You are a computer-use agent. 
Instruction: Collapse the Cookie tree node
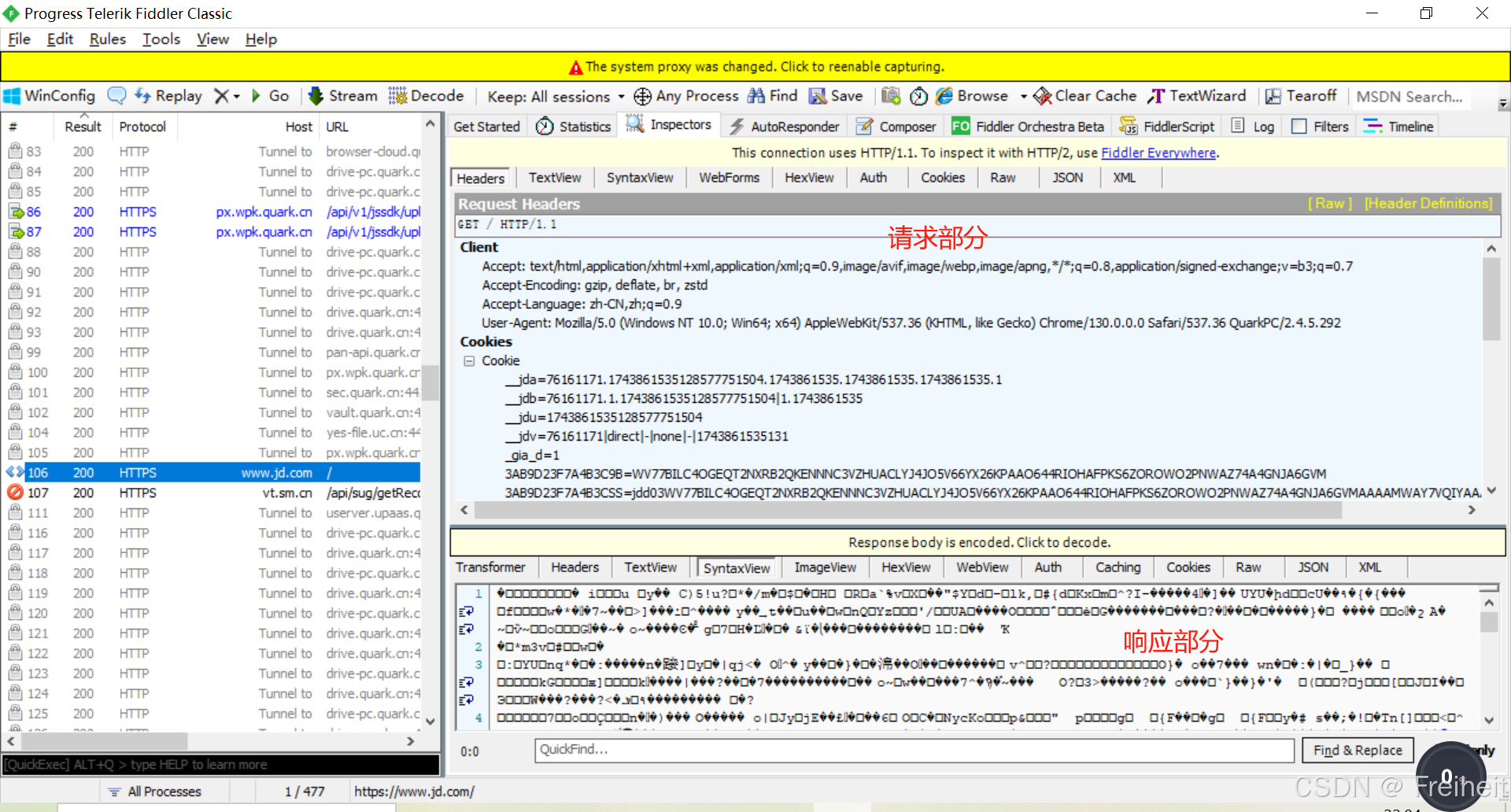coord(469,361)
